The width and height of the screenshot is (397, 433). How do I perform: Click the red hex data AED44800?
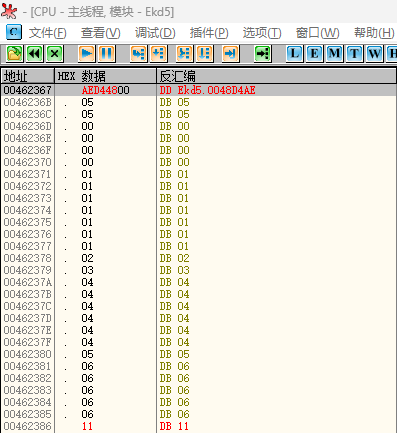(x=106, y=90)
